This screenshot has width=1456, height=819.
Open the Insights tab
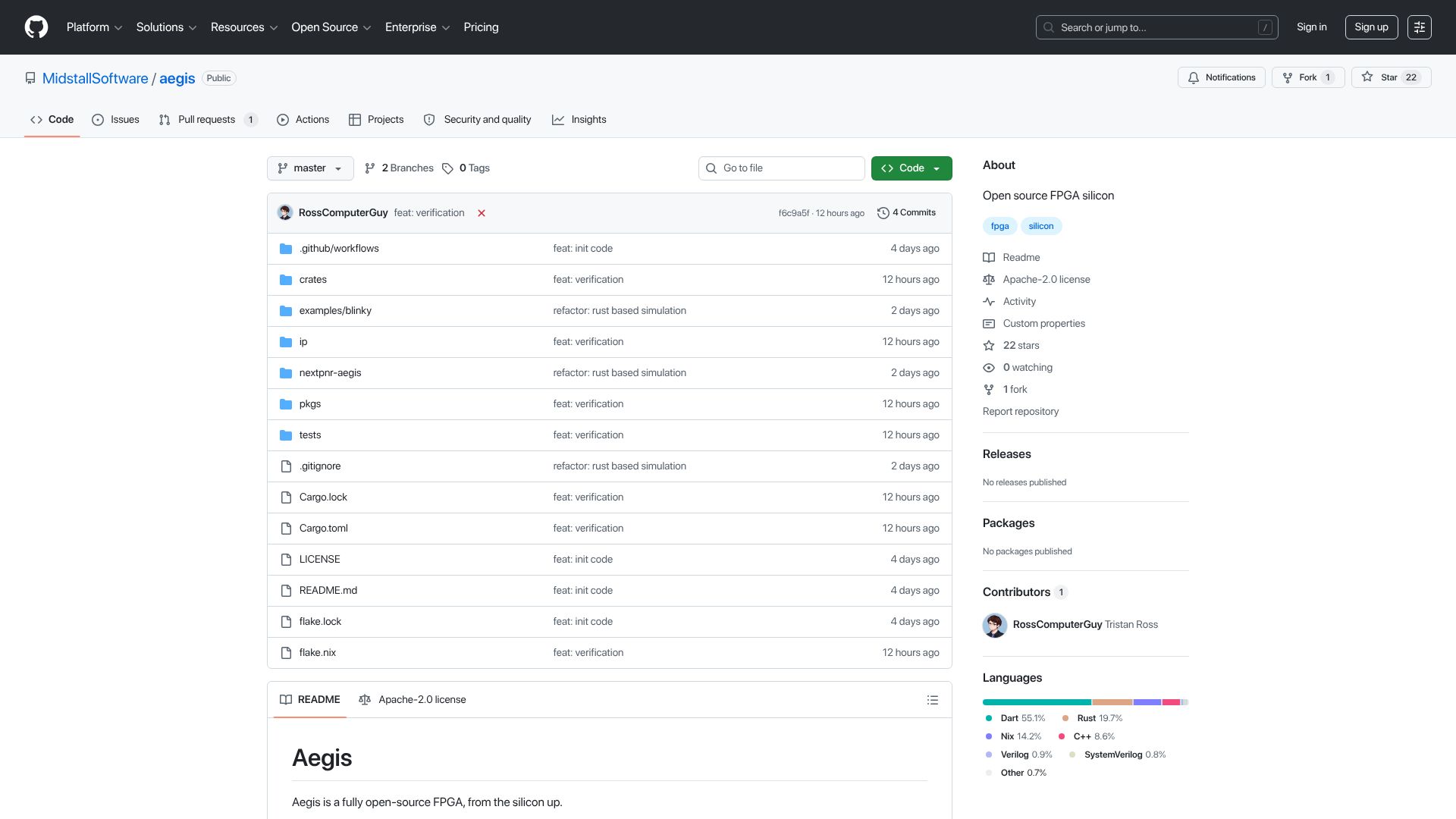coord(579,120)
